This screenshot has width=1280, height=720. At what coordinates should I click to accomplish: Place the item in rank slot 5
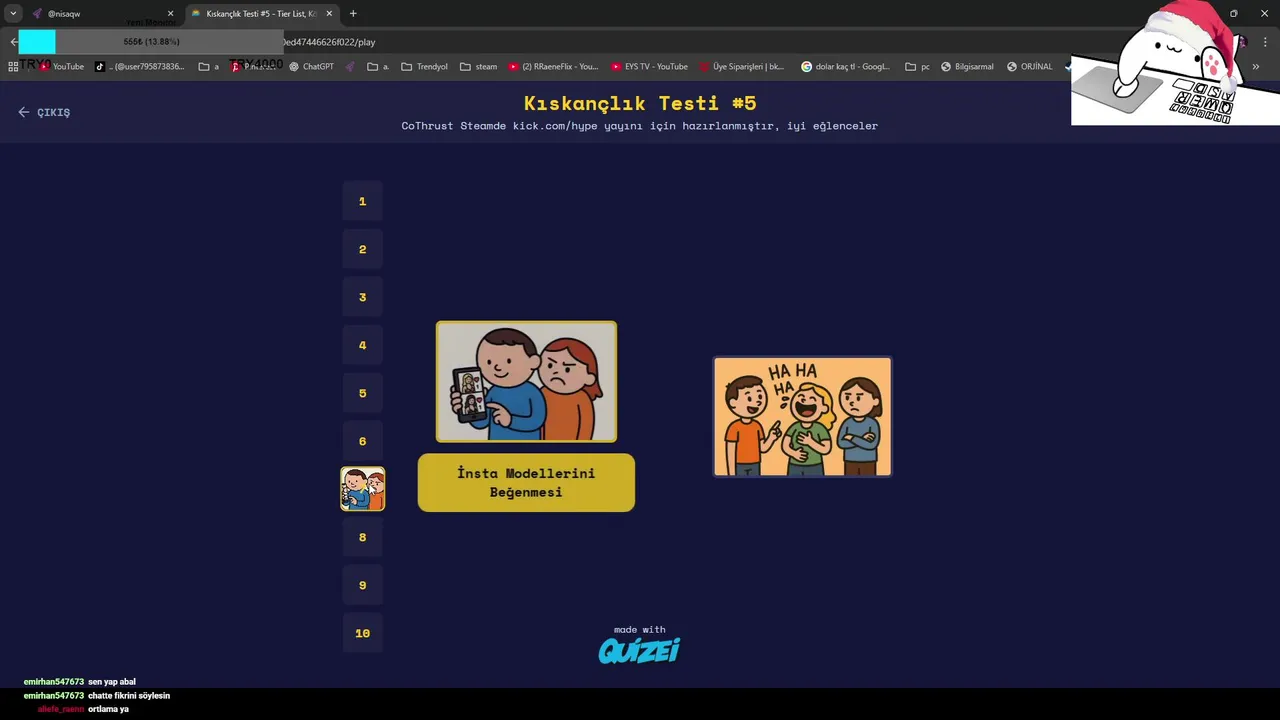click(x=363, y=393)
